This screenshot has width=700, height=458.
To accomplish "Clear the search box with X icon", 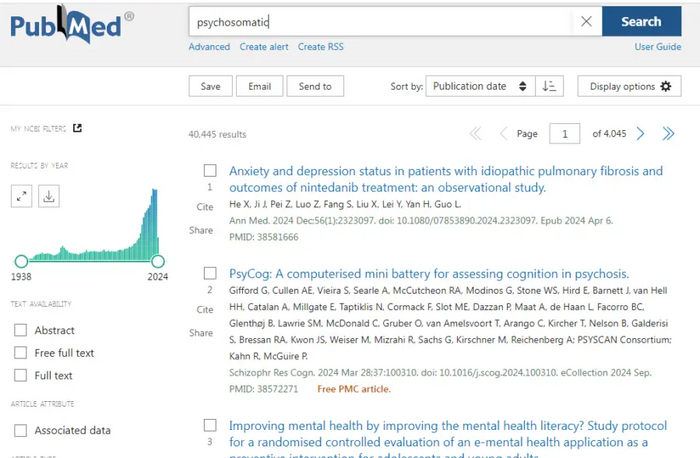I will pos(586,21).
